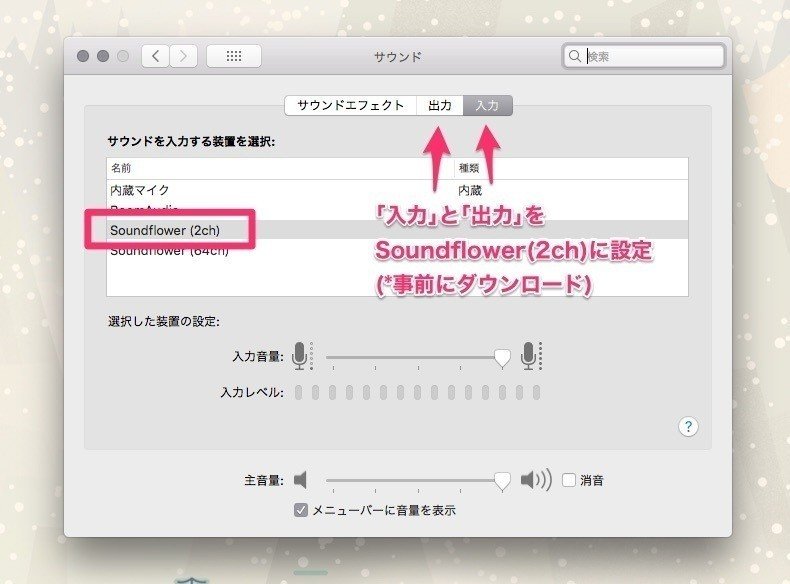Show all preferences via the grid icon

click(x=234, y=56)
